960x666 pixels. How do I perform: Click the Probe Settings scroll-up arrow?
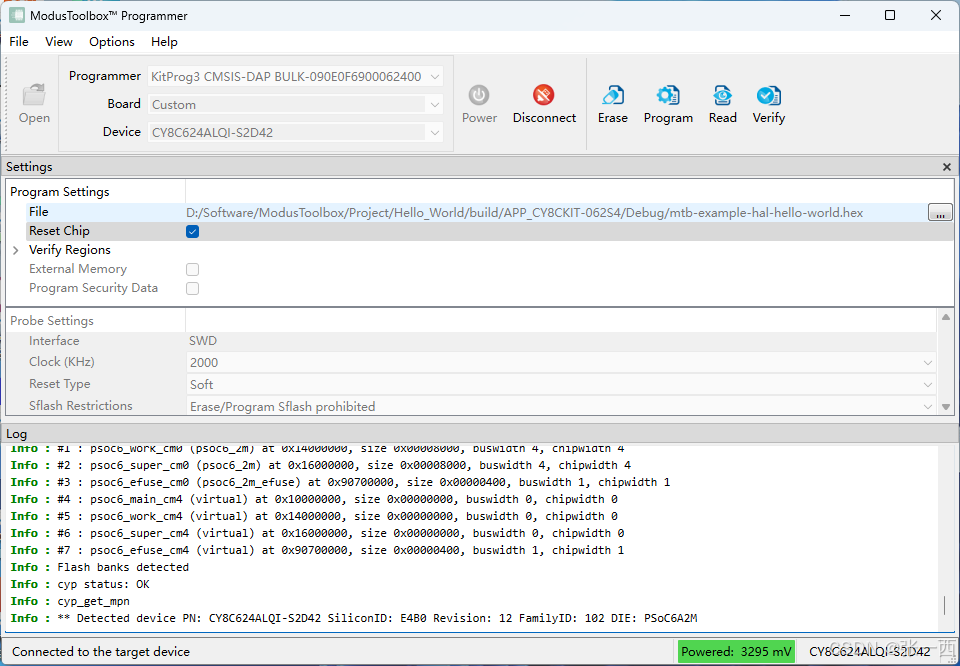pyautogui.click(x=946, y=317)
